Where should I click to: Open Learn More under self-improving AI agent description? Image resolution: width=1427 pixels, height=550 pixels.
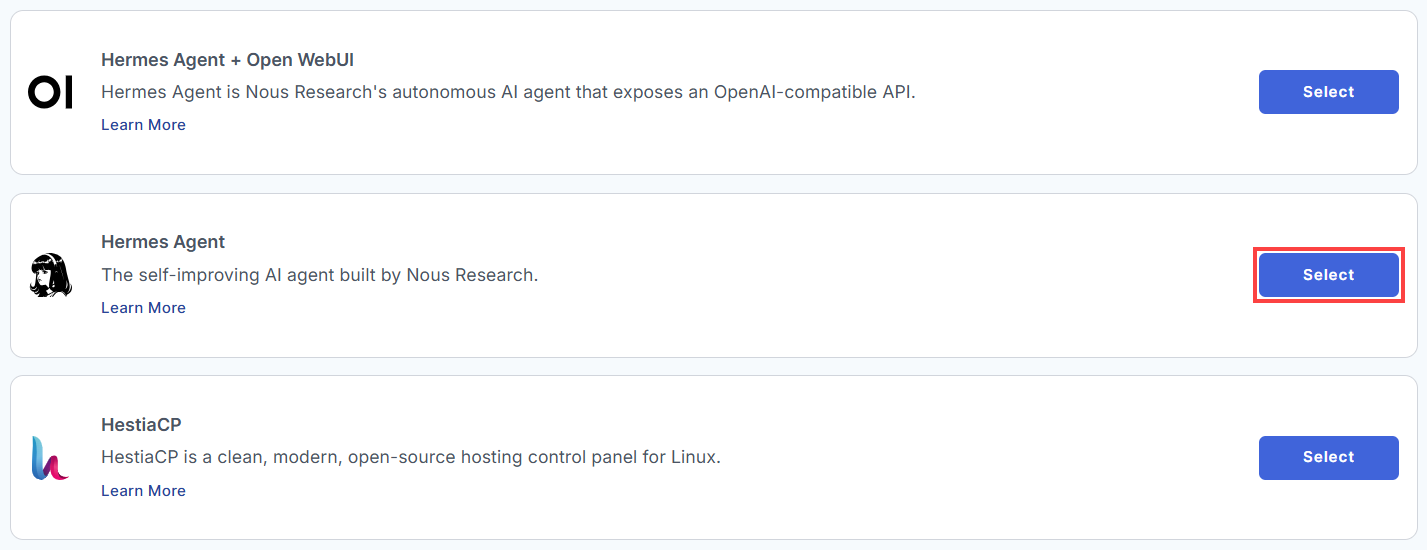click(x=143, y=308)
